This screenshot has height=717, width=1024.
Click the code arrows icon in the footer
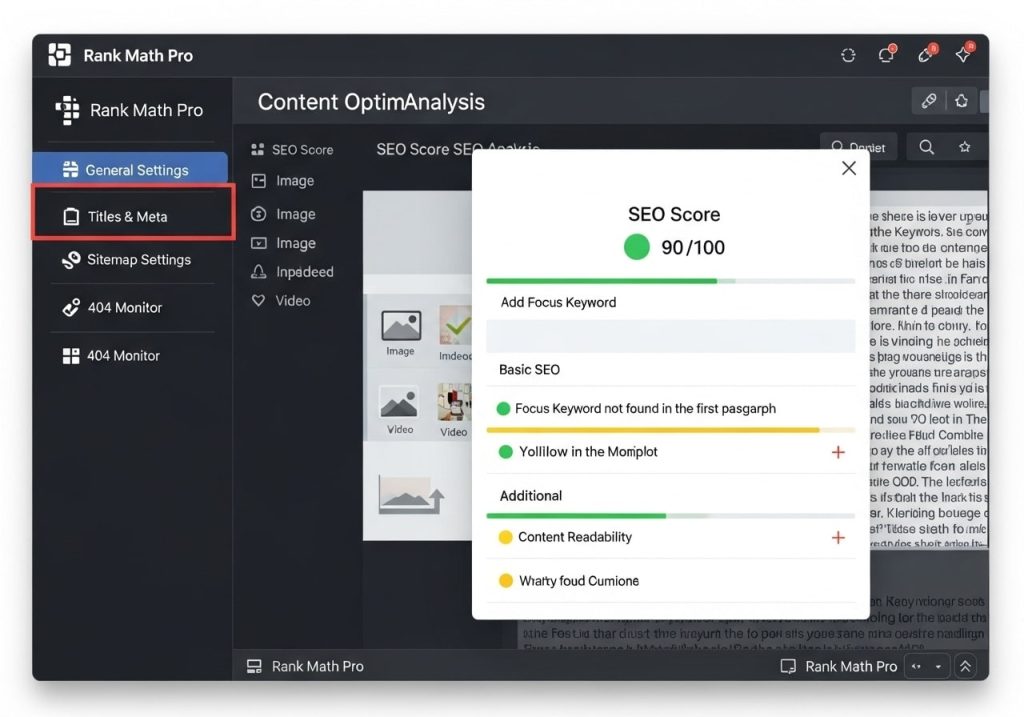[916, 667]
